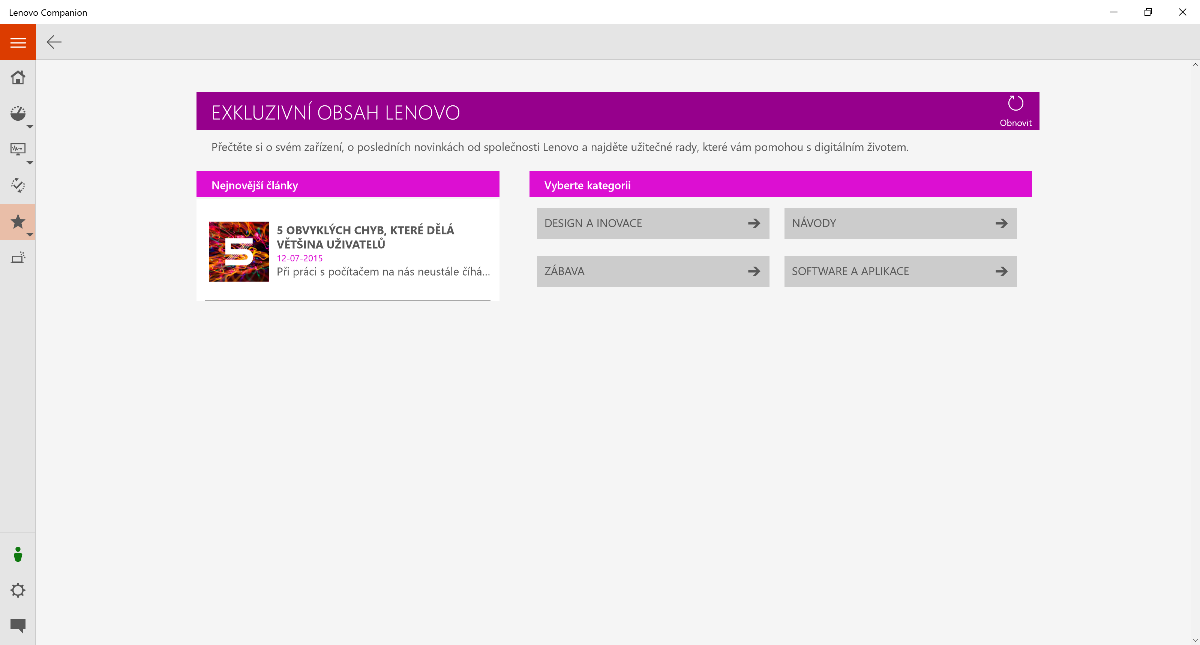Open Software a Aplikace category

click(x=900, y=271)
